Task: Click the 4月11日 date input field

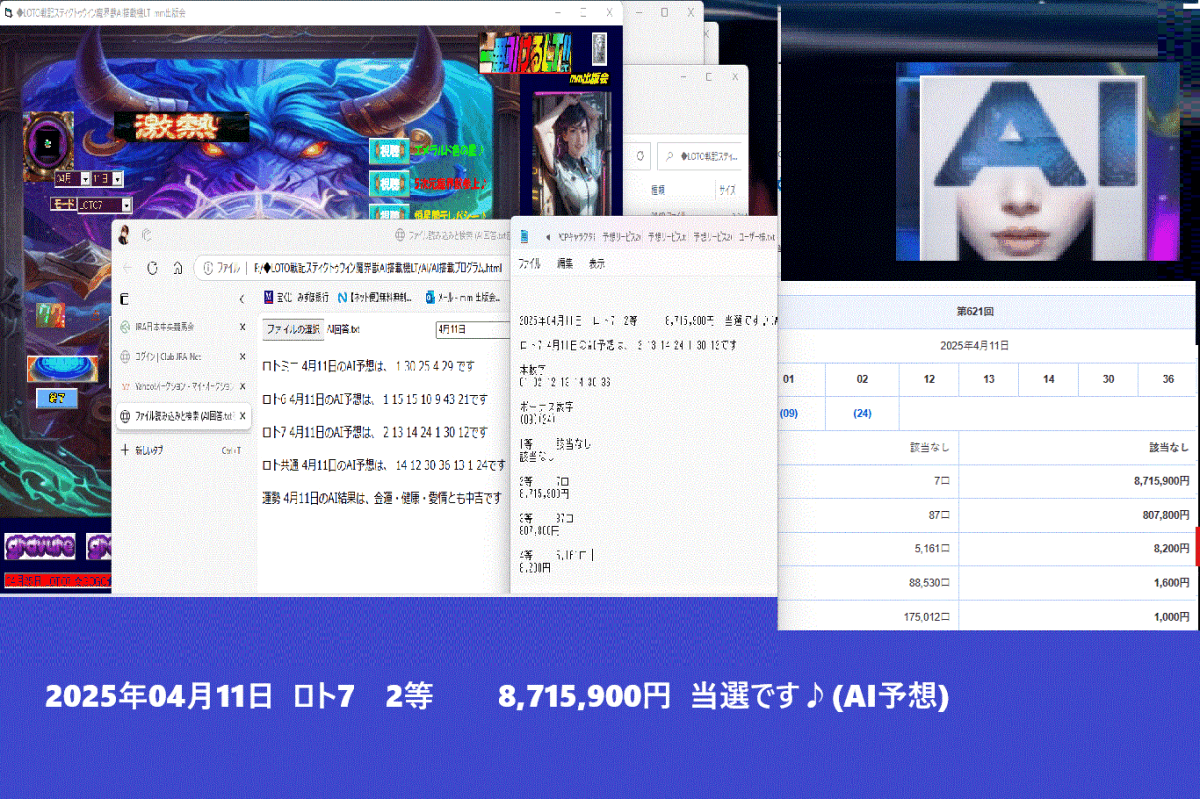Action: point(473,329)
